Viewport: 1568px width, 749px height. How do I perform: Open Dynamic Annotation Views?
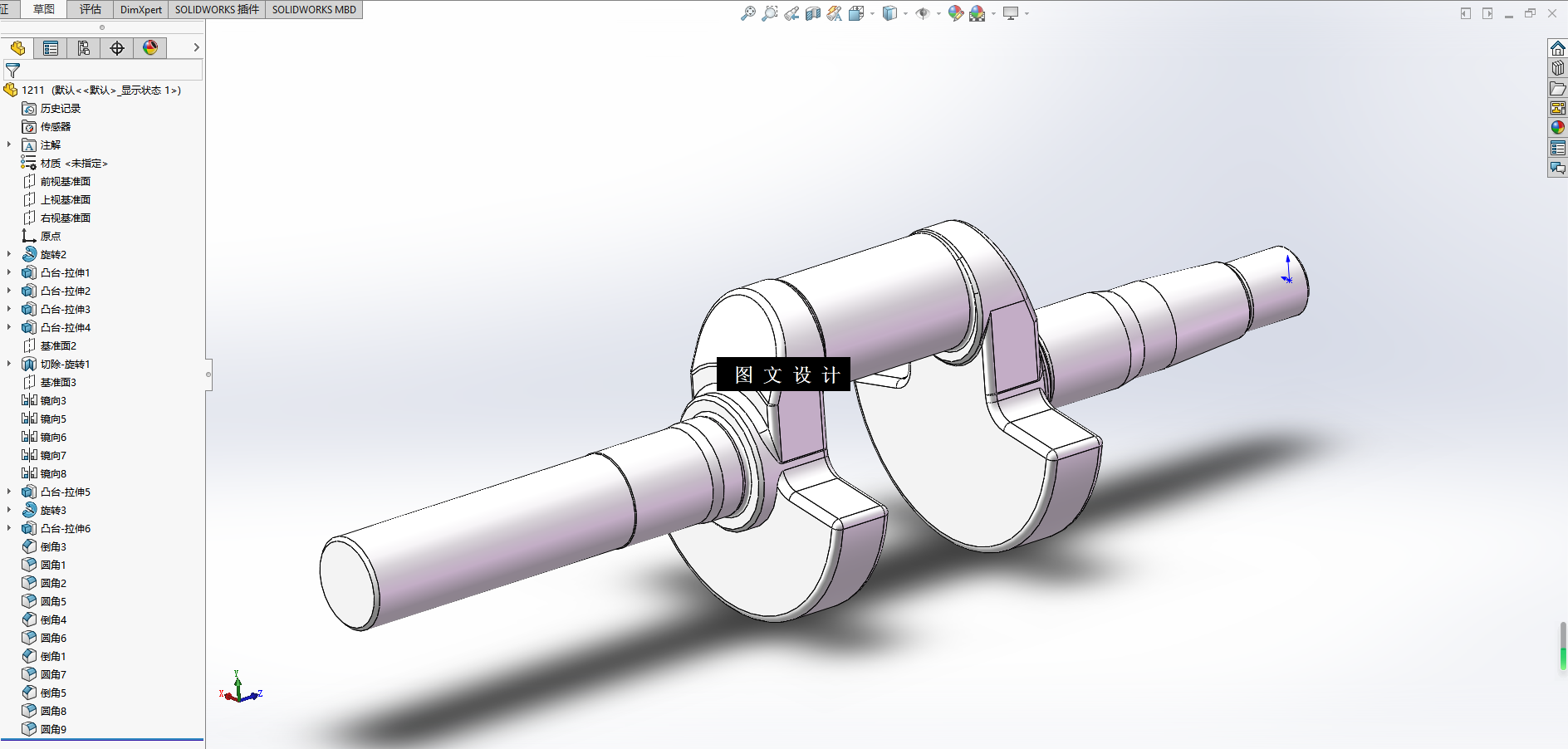[835, 13]
